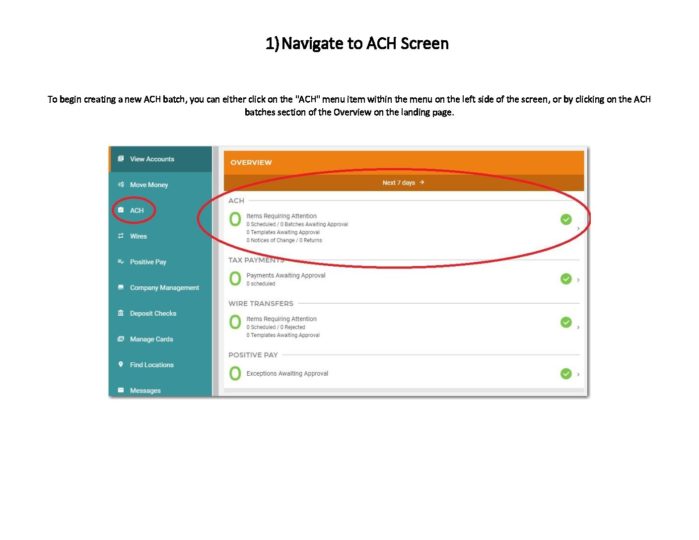Screen dimensions: 699x540
Task: Expand Wire Transfers row chevron
Action: pos(578,327)
